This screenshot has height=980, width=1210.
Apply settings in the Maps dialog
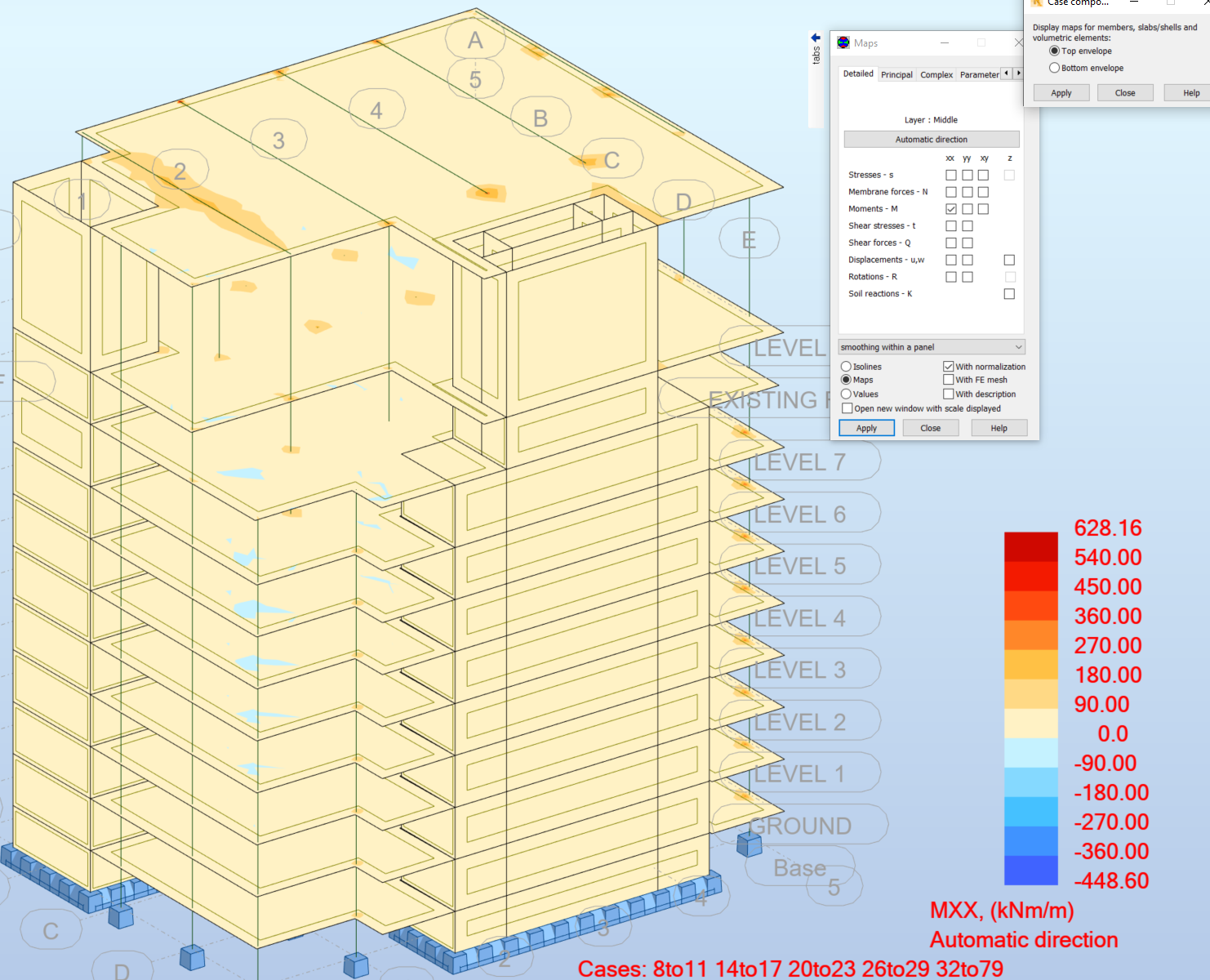pyautogui.click(x=866, y=427)
